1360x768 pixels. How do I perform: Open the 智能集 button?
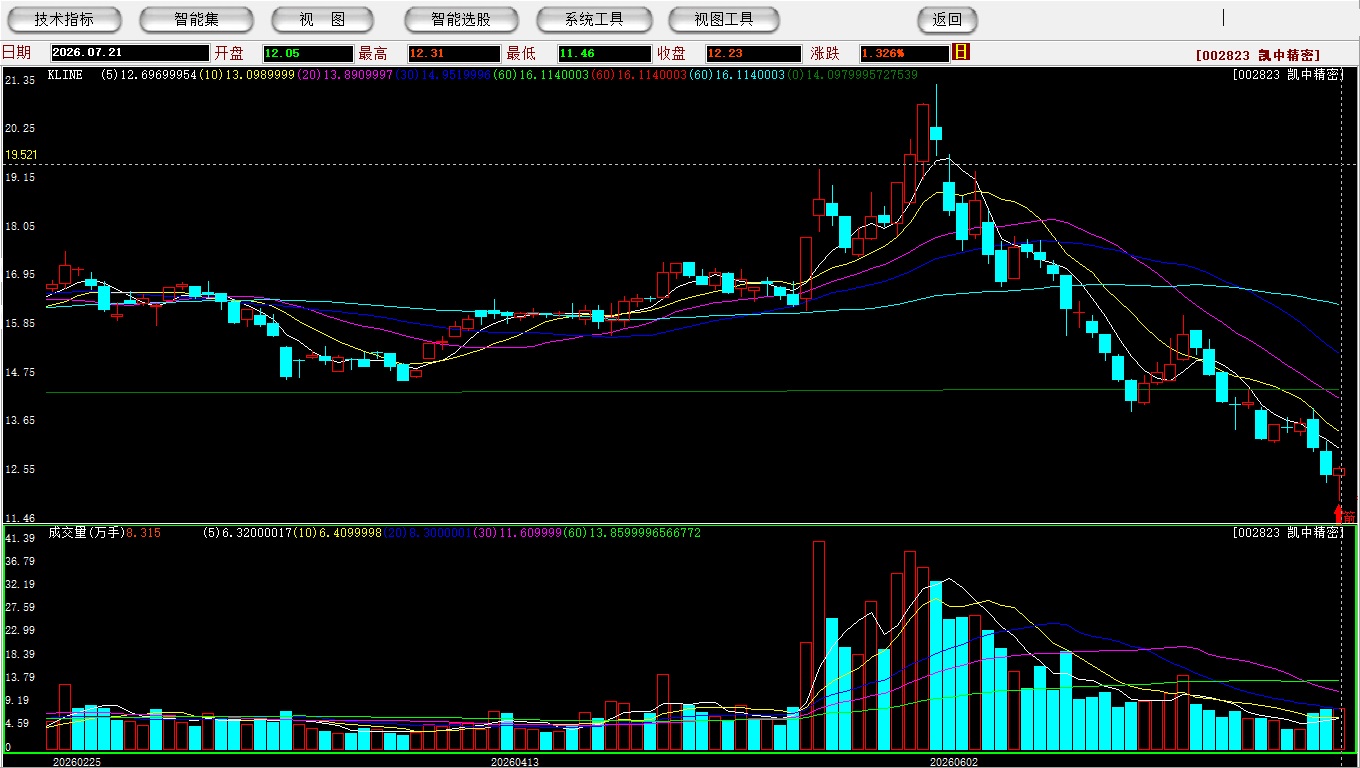coord(197,19)
